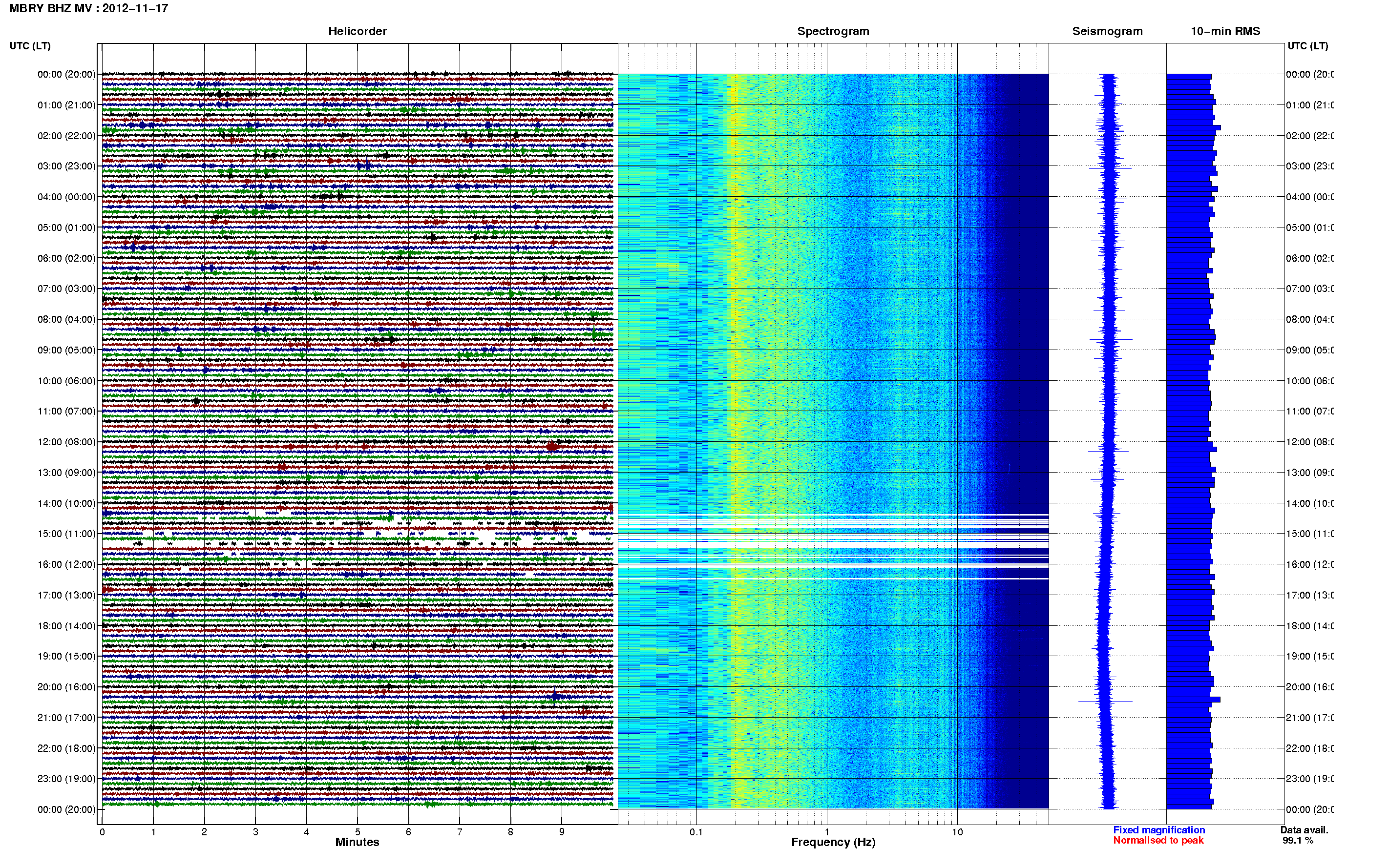This screenshot has height=868, width=1389.
Task: Pick the right-axis label starting '09:00 (05:'
Action: 1310,350
